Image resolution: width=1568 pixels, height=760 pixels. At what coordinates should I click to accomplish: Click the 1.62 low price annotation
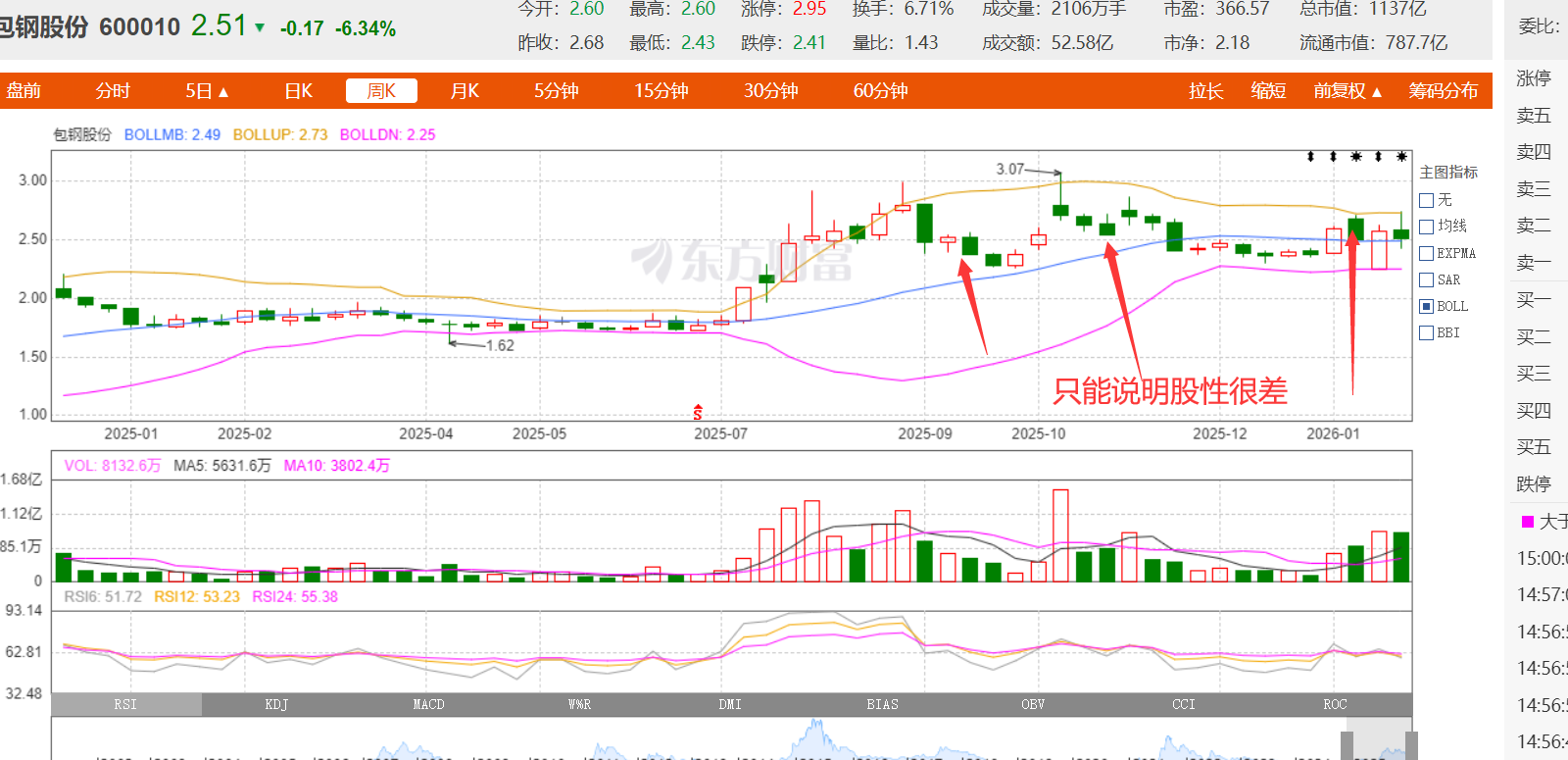[500, 345]
